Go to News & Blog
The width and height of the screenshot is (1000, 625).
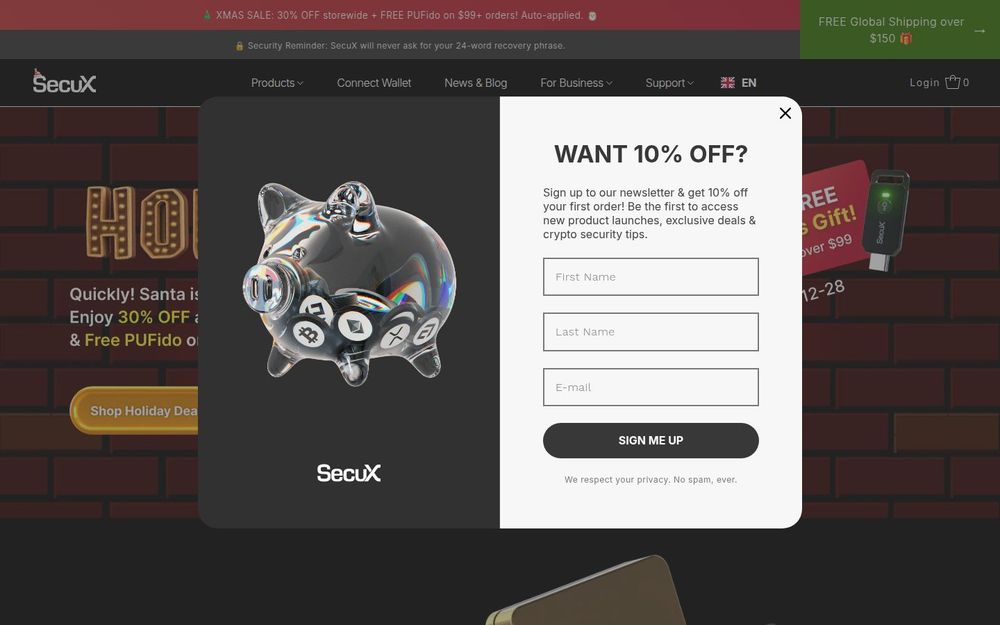click(476, 83)
